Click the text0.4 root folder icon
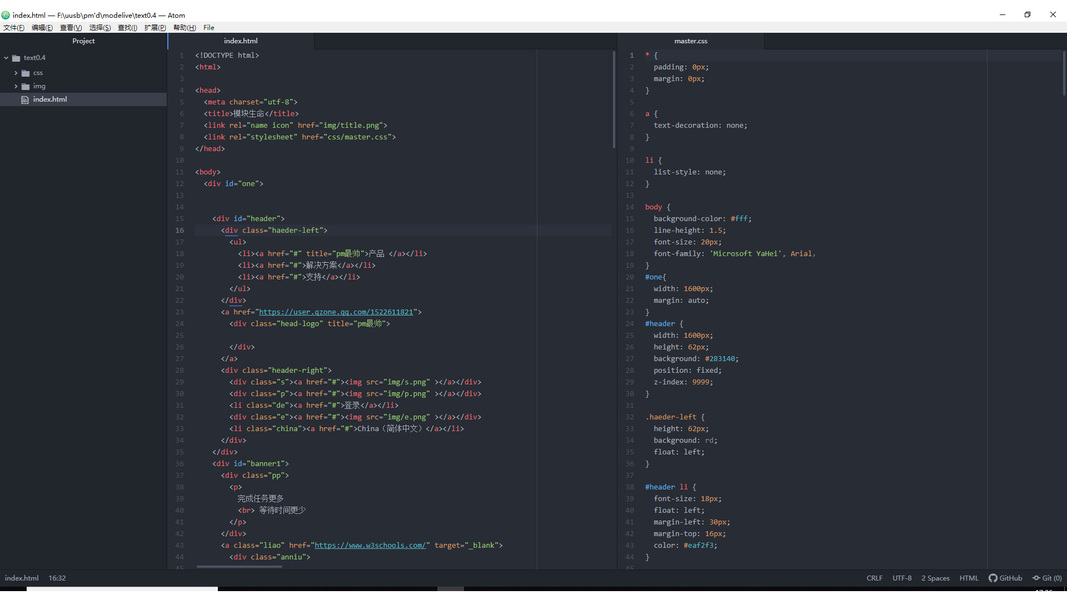Screen dimensions: 1067x600 point(16,59)
